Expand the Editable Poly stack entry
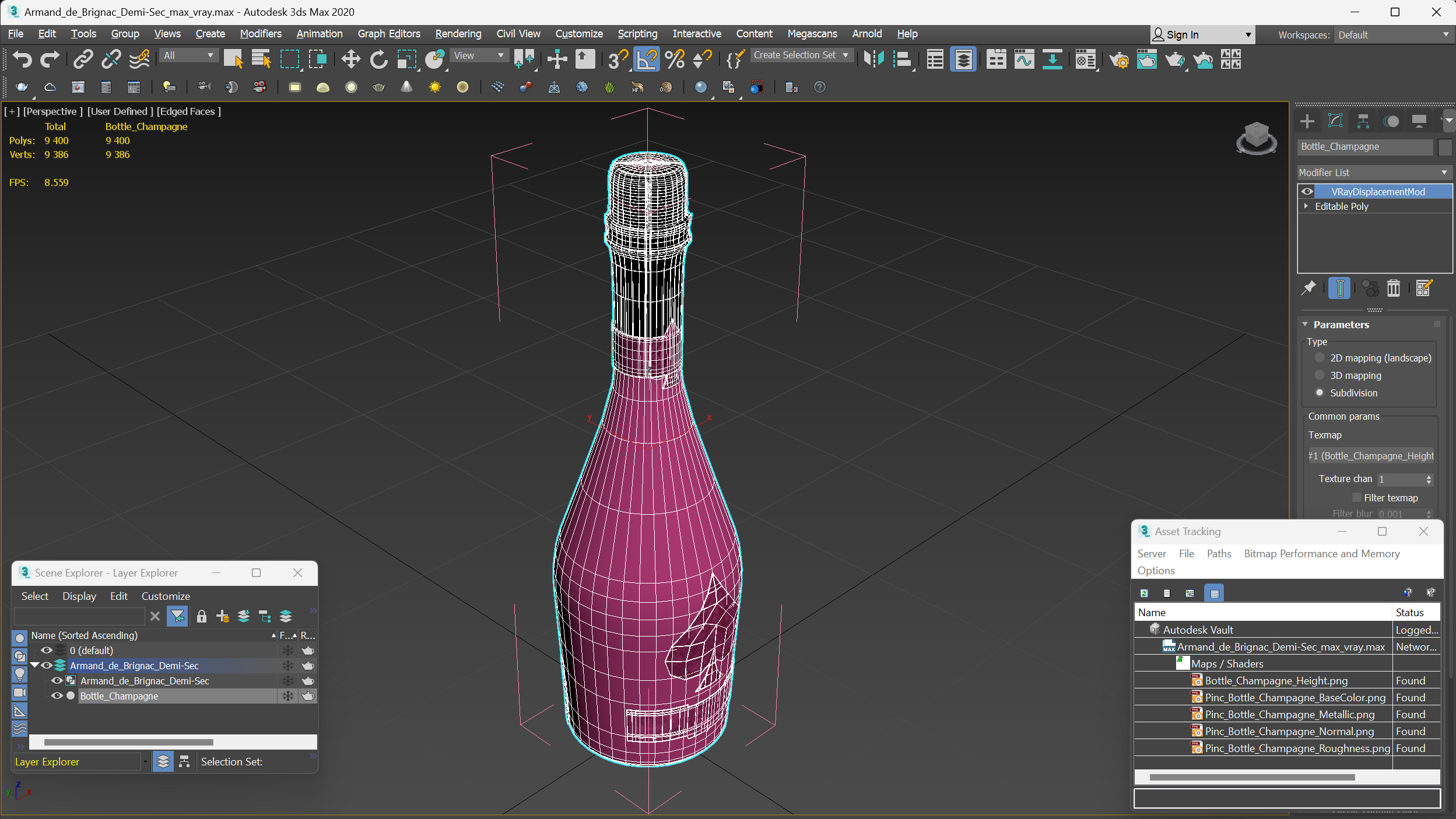 point(1306,206)
